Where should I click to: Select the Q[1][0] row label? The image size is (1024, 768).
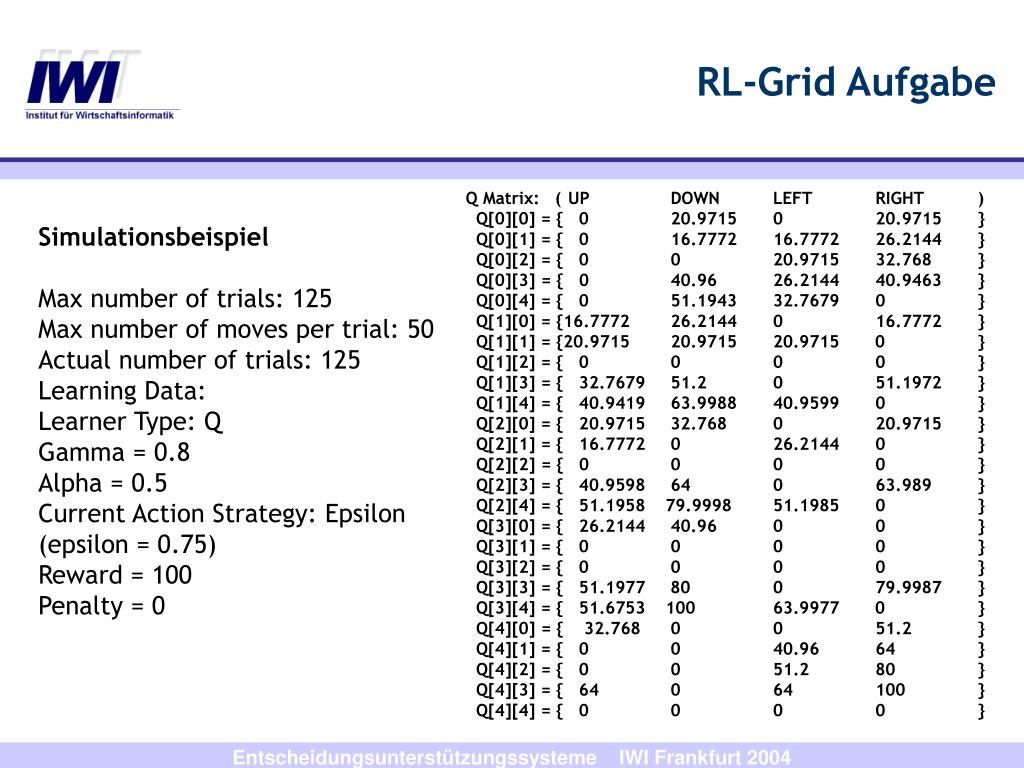click(505, 321)
